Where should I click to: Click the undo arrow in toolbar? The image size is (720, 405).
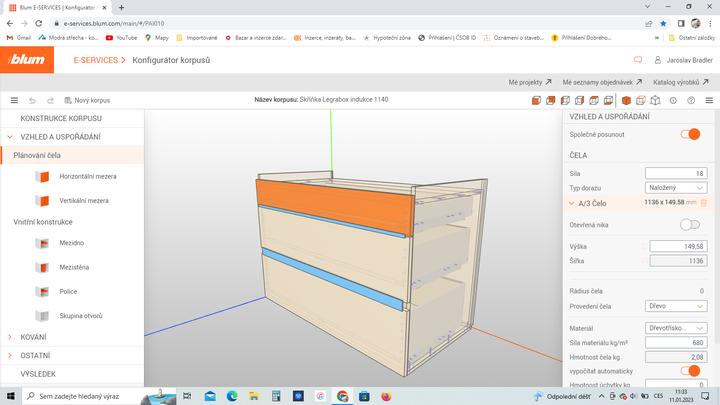click(x=33, y=100)
